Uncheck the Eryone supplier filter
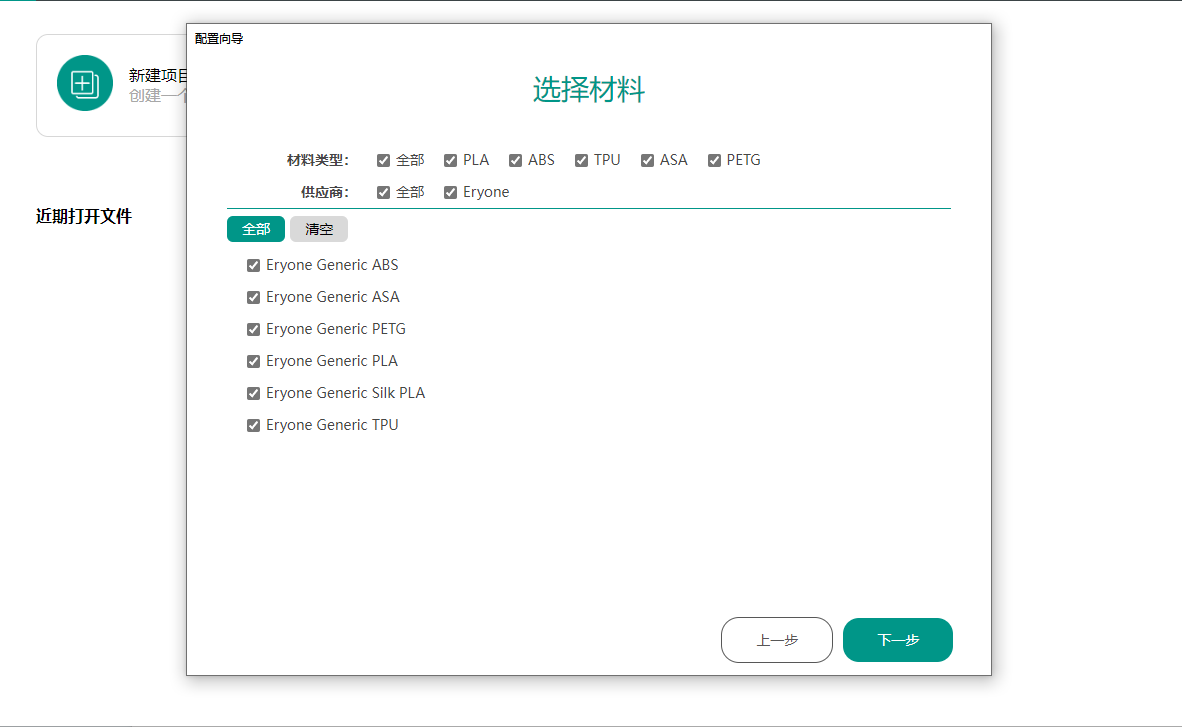The image size is (1182, 727). [x=451, y=192]
